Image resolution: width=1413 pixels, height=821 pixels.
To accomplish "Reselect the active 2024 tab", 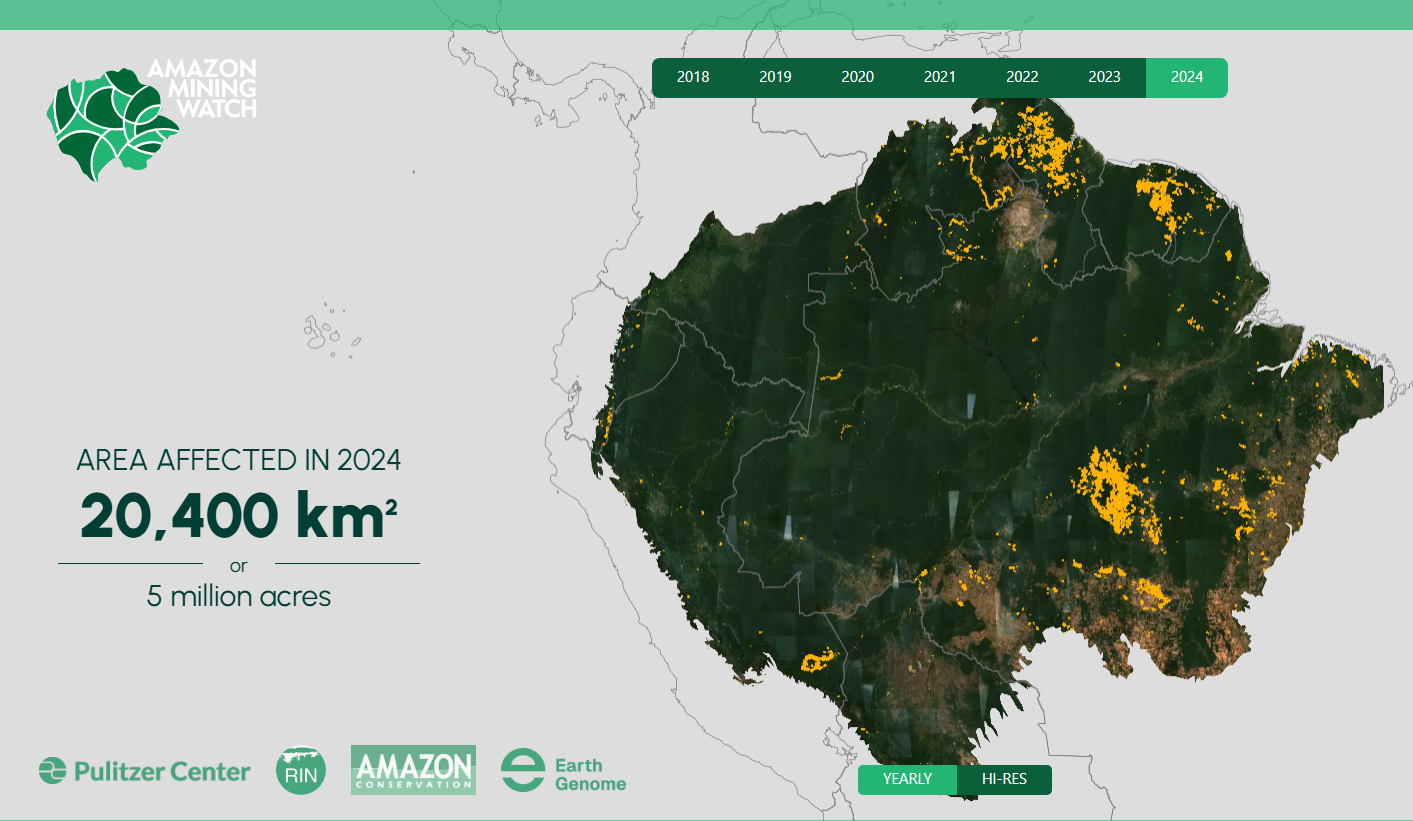I will [x=1186, y=77].
